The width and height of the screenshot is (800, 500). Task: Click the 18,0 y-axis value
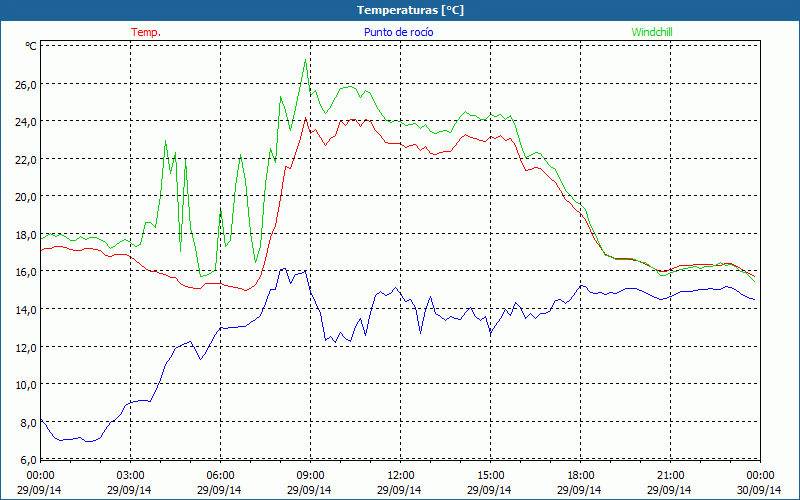click(26, 234)
